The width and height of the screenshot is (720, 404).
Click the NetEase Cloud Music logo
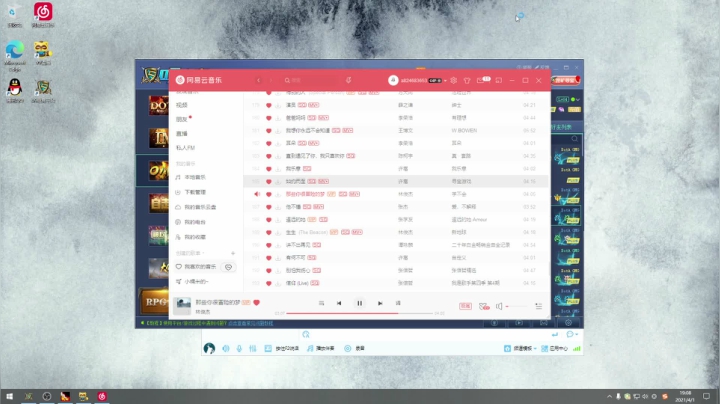tap(199, 80)
